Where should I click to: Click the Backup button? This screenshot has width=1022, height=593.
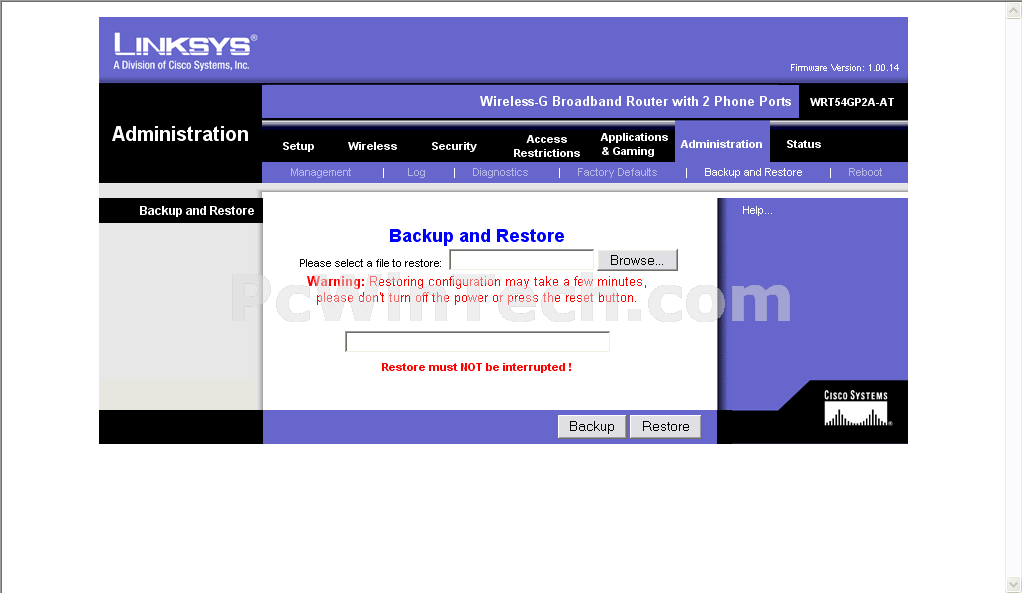point(592,426)
